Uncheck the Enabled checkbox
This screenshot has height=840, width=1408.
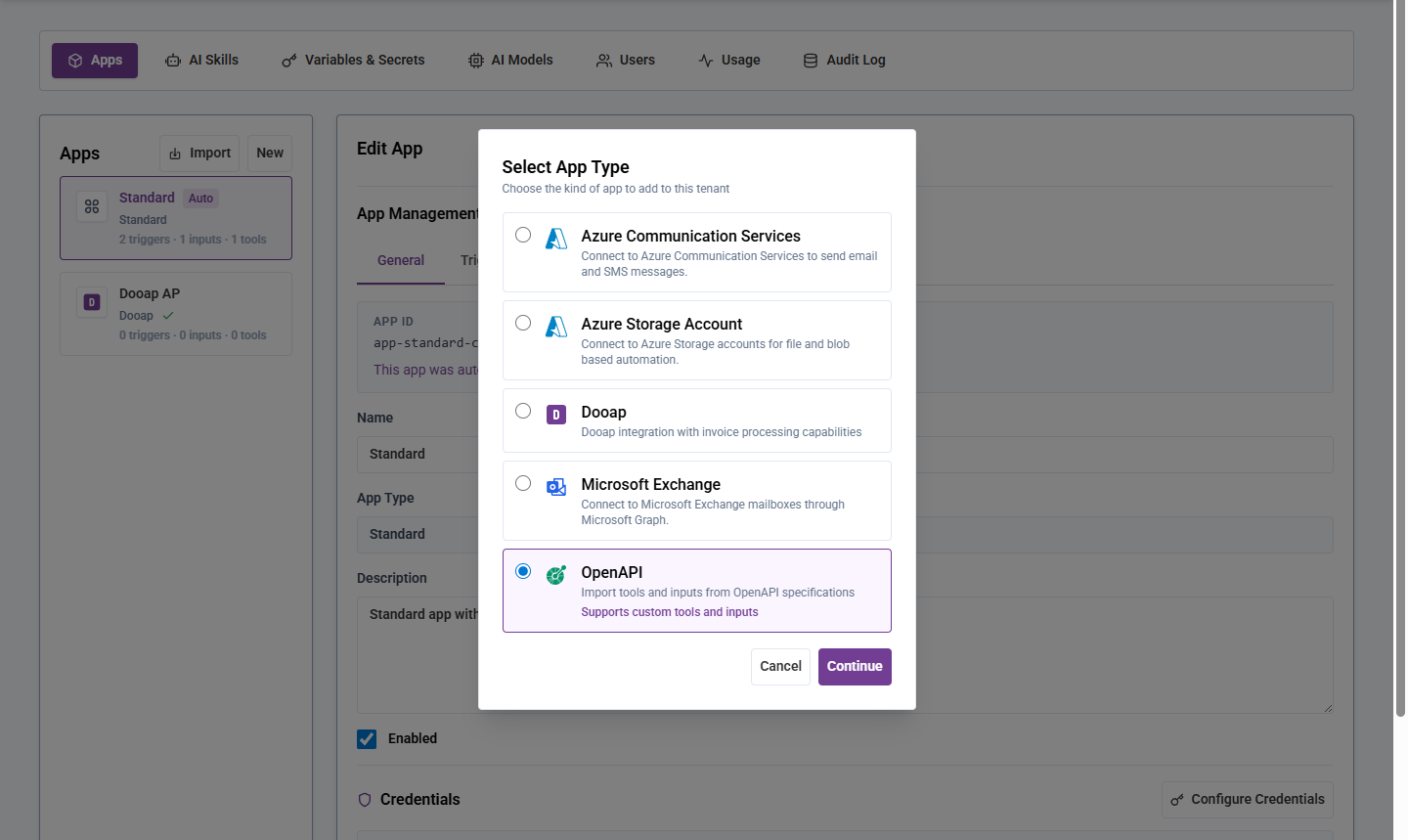(367, 739)
